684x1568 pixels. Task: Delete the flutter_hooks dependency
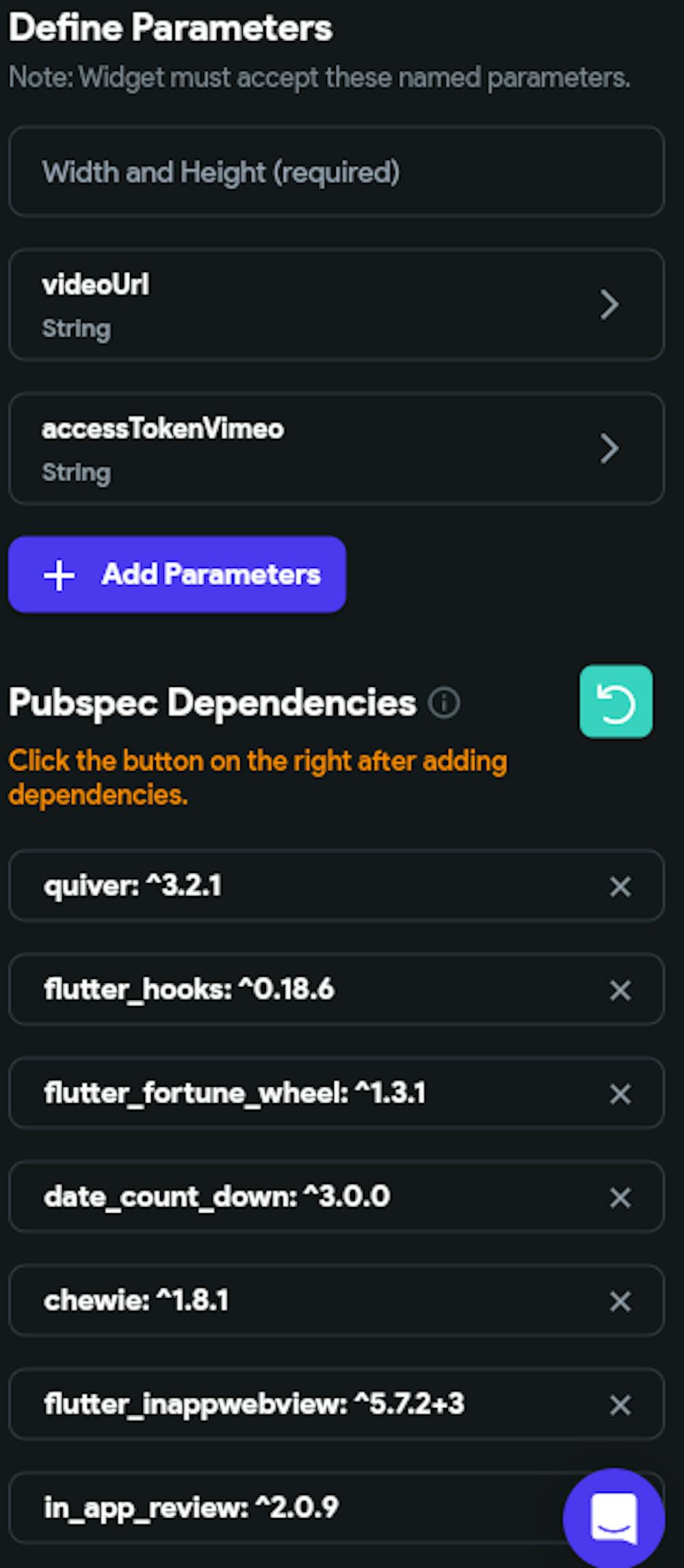tap(620, 990)
